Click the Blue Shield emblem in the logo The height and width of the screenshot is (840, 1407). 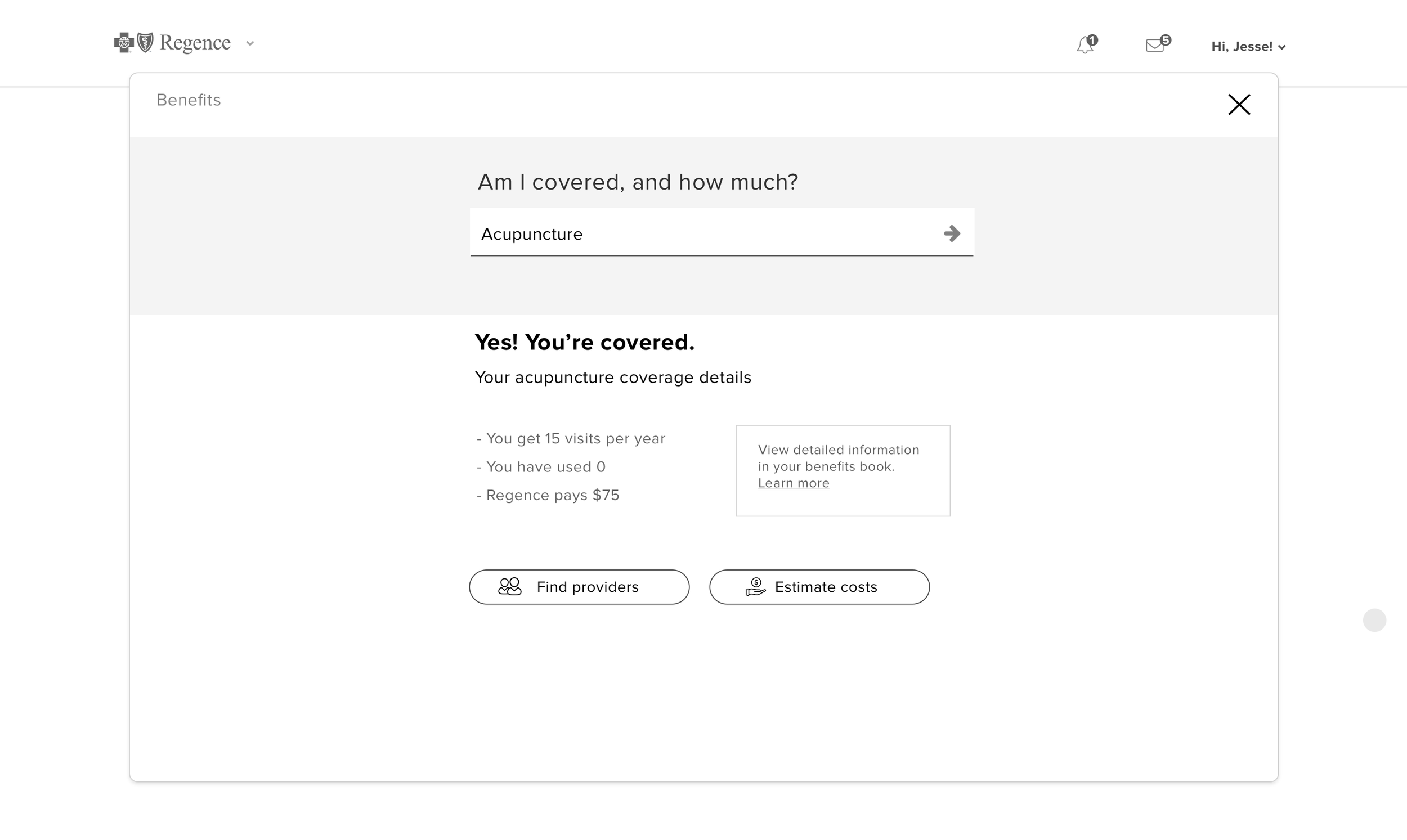click(146, 42)
